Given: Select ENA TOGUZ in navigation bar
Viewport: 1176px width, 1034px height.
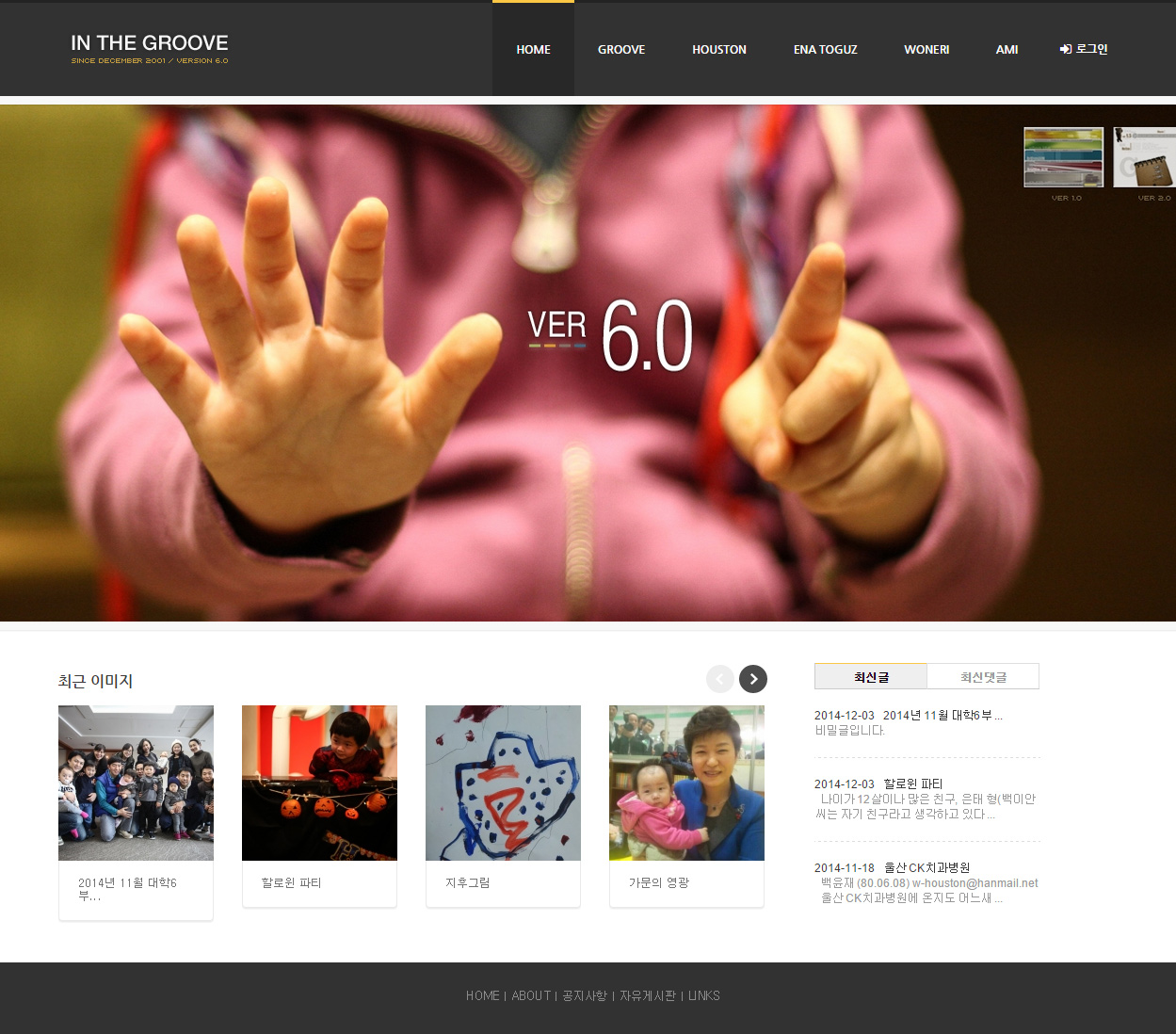Looking at the screenshot, I should 825,49.
